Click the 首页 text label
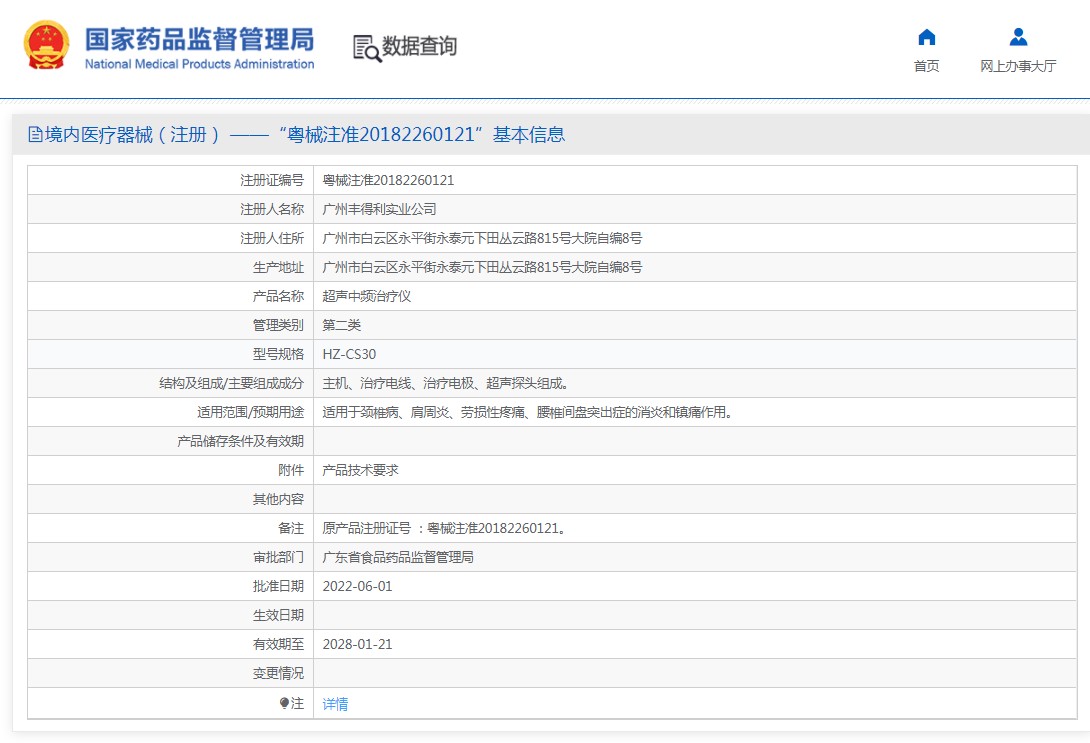The width and height of the screenshot is (1090, 743). pyautogui.click(x=927, y=66)
